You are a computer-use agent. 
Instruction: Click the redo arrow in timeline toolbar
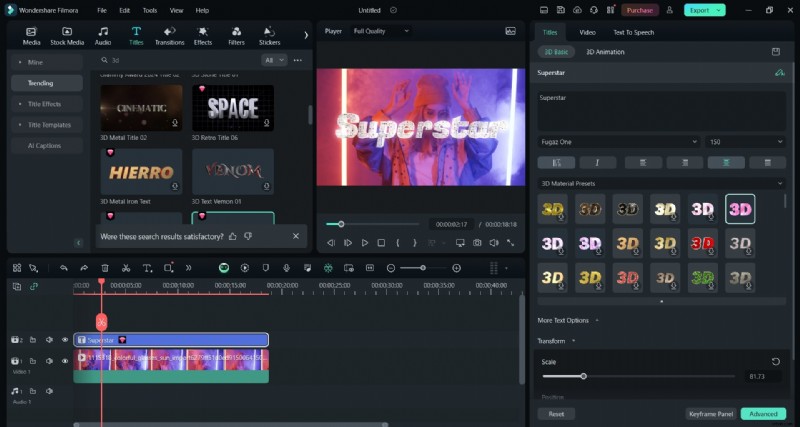tap(84, 268)
